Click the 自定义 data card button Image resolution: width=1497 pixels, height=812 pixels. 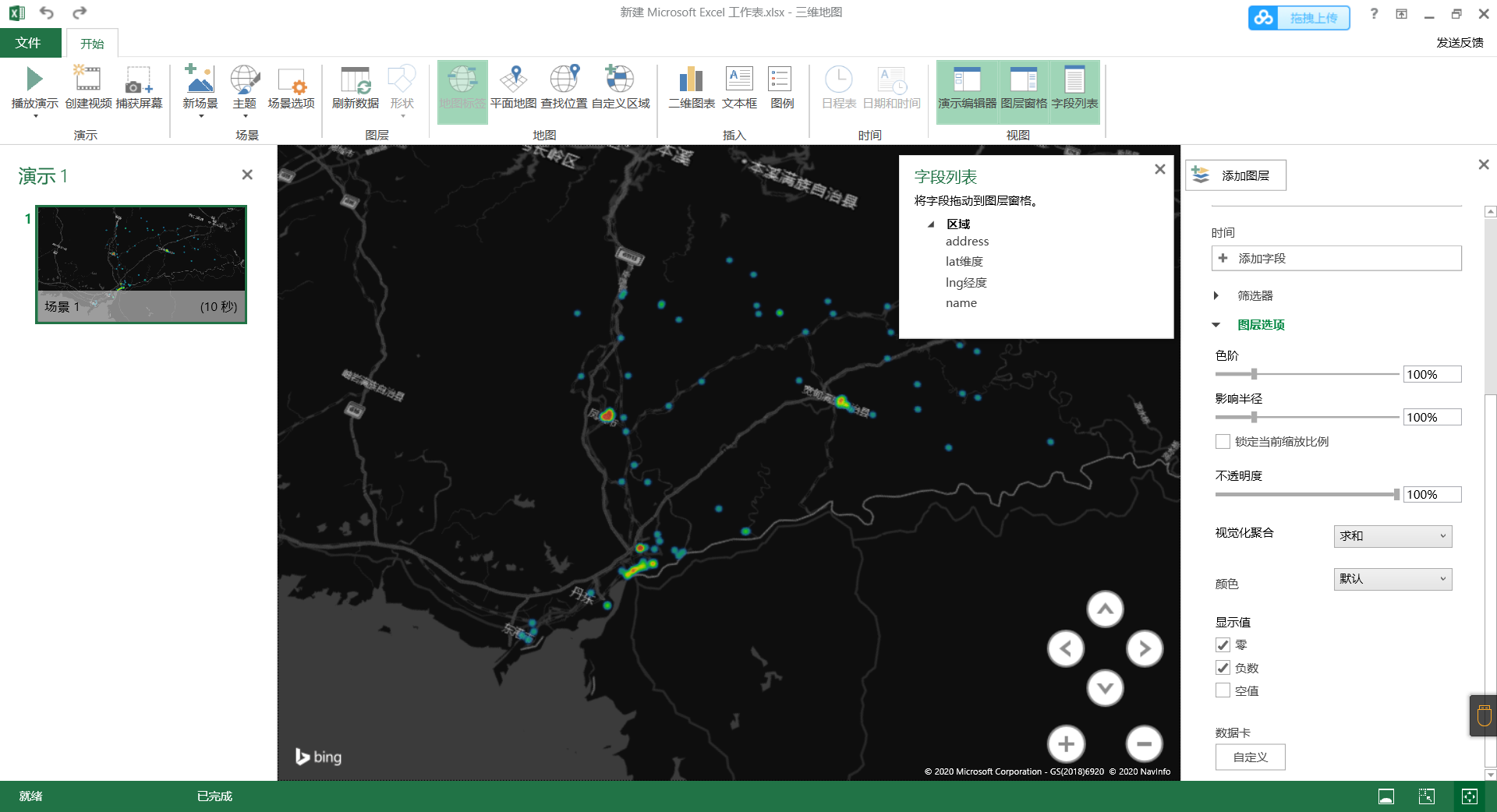click(1250, 757)
